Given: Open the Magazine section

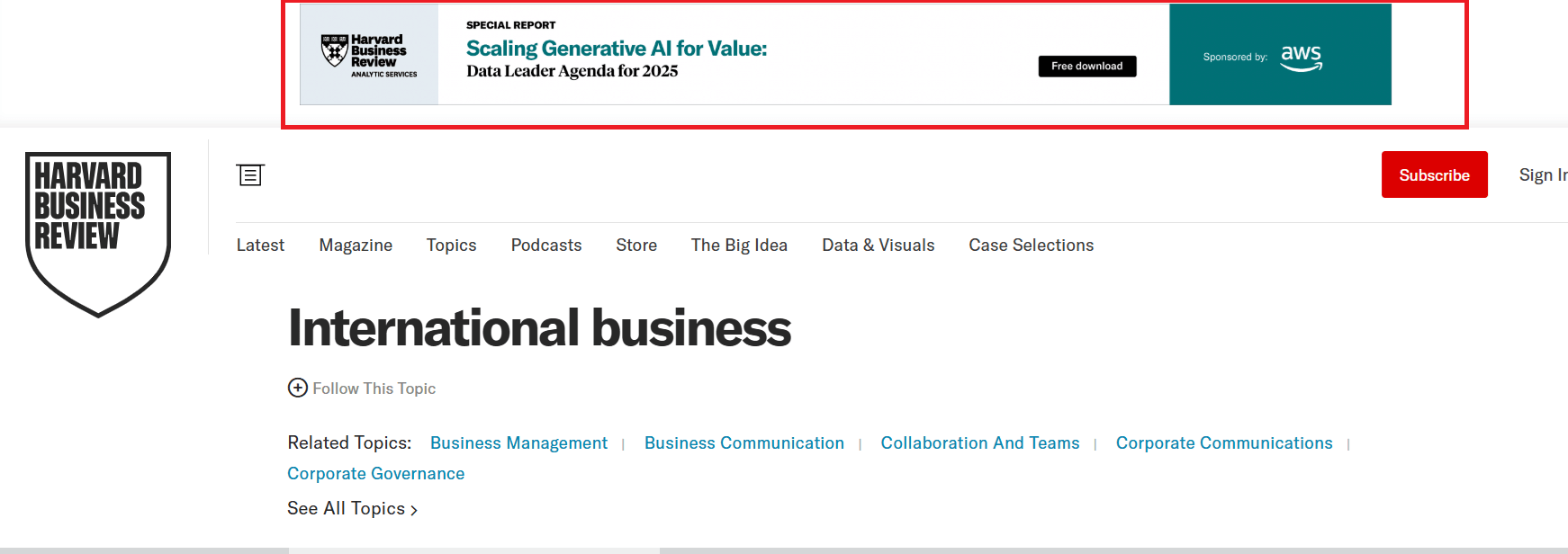Looking at the screenshot, I should (x=356, y=246).
